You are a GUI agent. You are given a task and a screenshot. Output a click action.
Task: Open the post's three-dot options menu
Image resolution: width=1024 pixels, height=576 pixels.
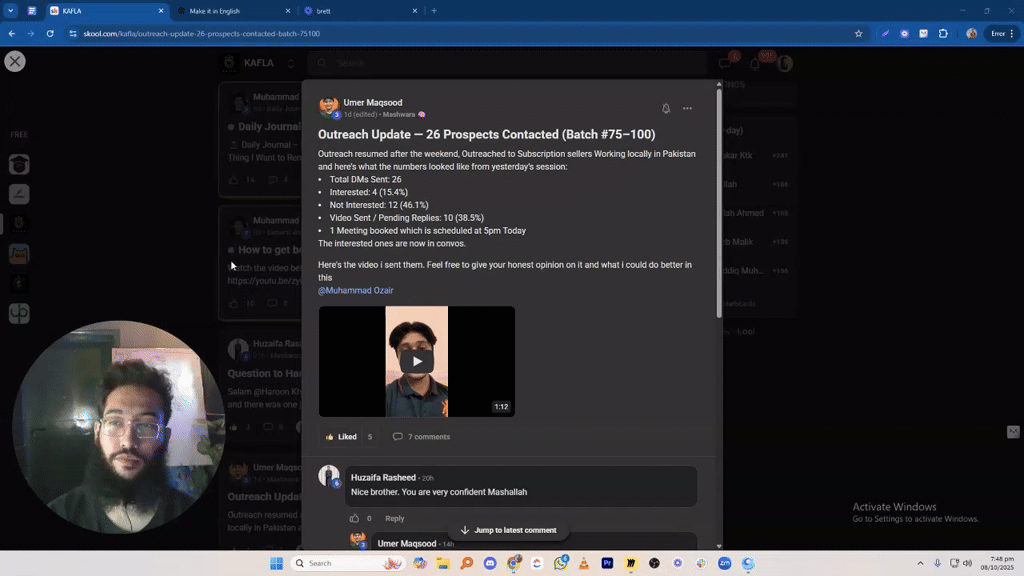[687, 108]
